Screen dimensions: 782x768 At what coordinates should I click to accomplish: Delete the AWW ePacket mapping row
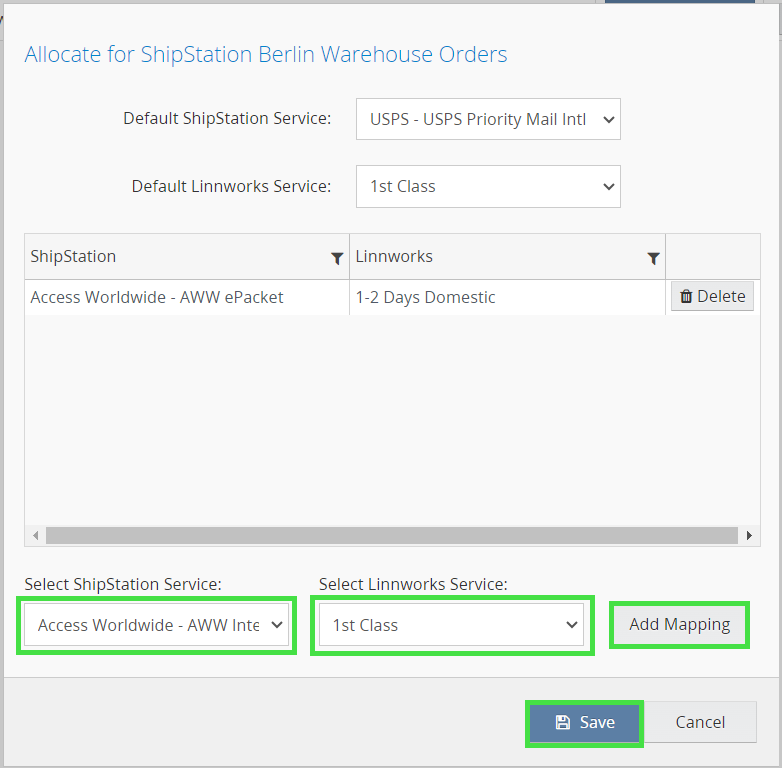712,296
